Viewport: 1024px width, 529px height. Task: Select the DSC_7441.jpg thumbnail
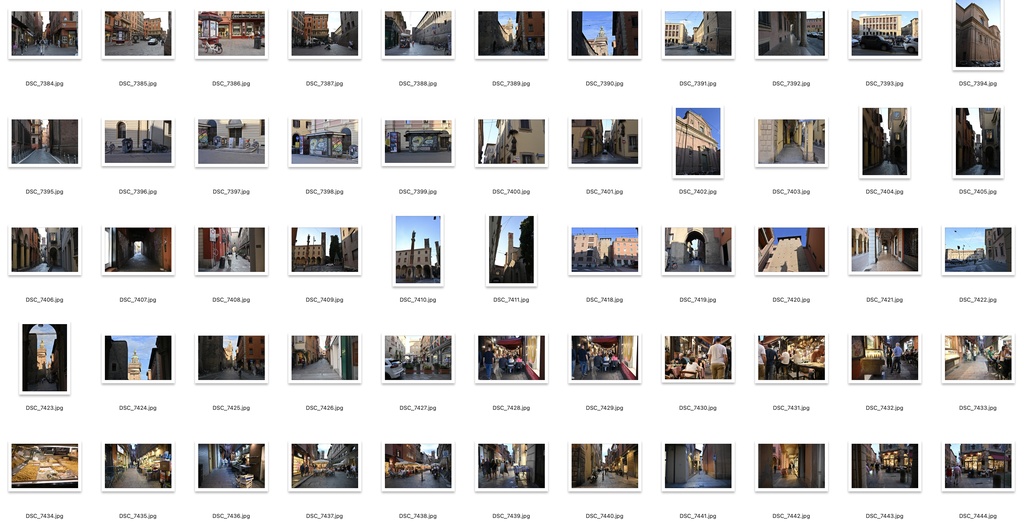coord(698,466)
